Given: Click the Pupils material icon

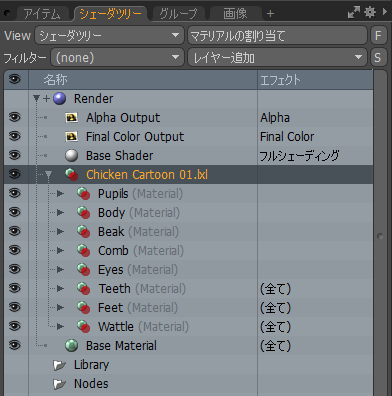Looking at the screenshot, I should [x=83, y=193].
